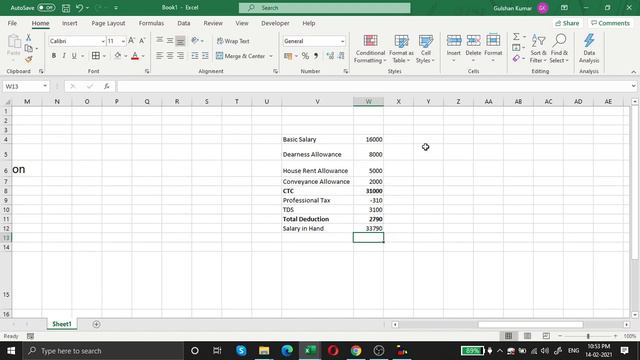Image resolution: width=640 pixels, height=360 pixels.
Task: Open Conditional Formatting
Action: point(370,49)
